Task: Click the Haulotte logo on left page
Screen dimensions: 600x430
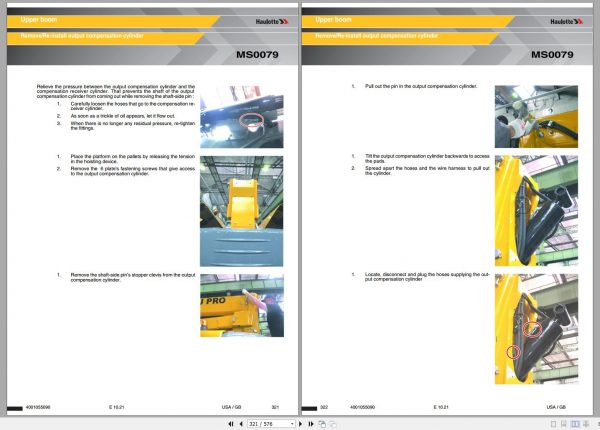Action: coord(272,22)
